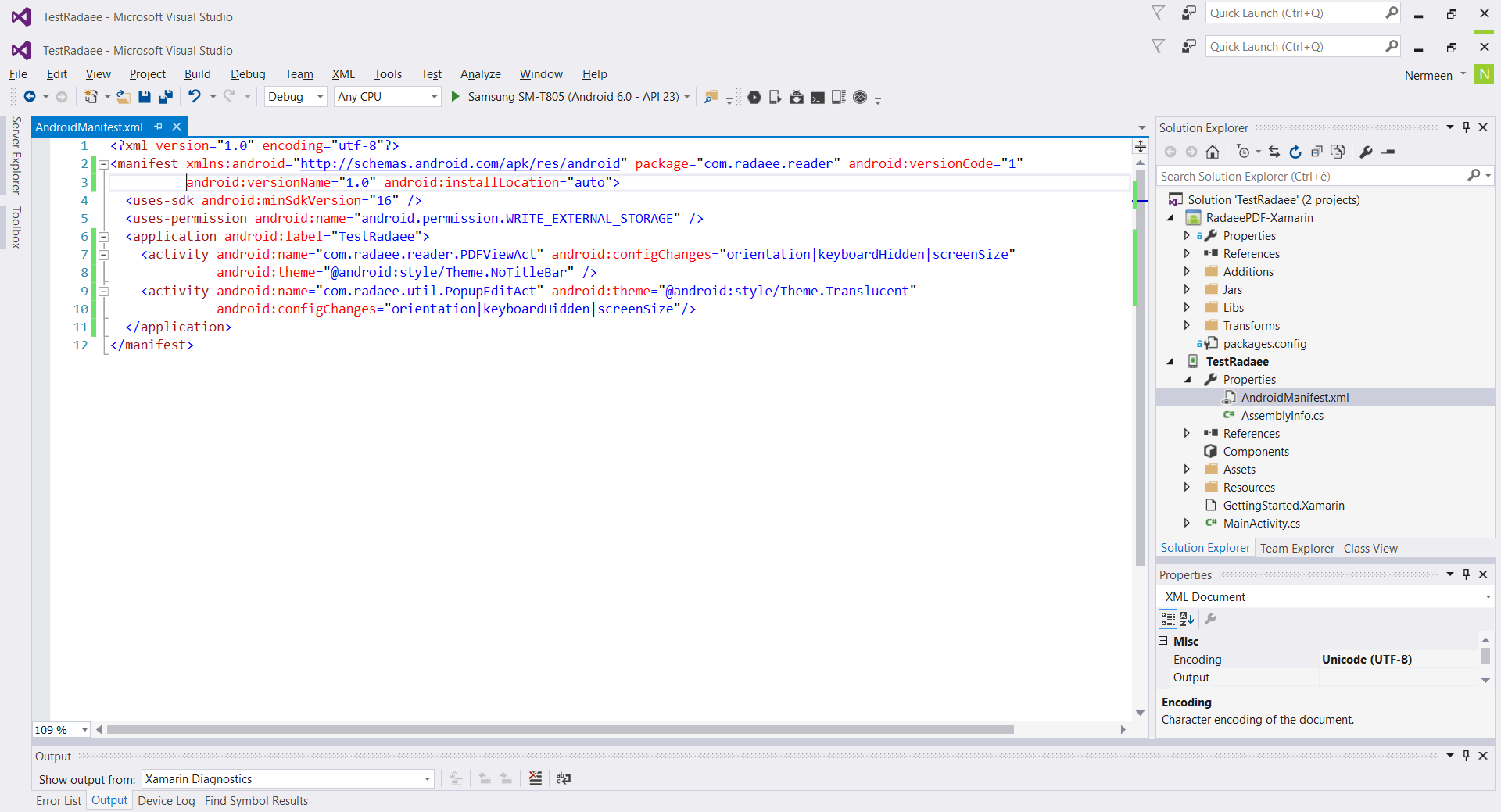Image resolution: width=1501 pixels, height=812 pixels.
Task: Clear the Output pane with Clear All icon
Action: click(536, 778)
